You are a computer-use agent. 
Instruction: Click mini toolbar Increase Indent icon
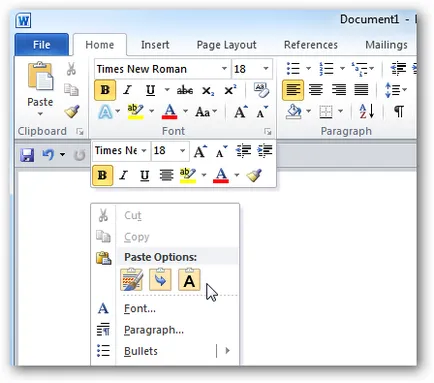[265, 151]
